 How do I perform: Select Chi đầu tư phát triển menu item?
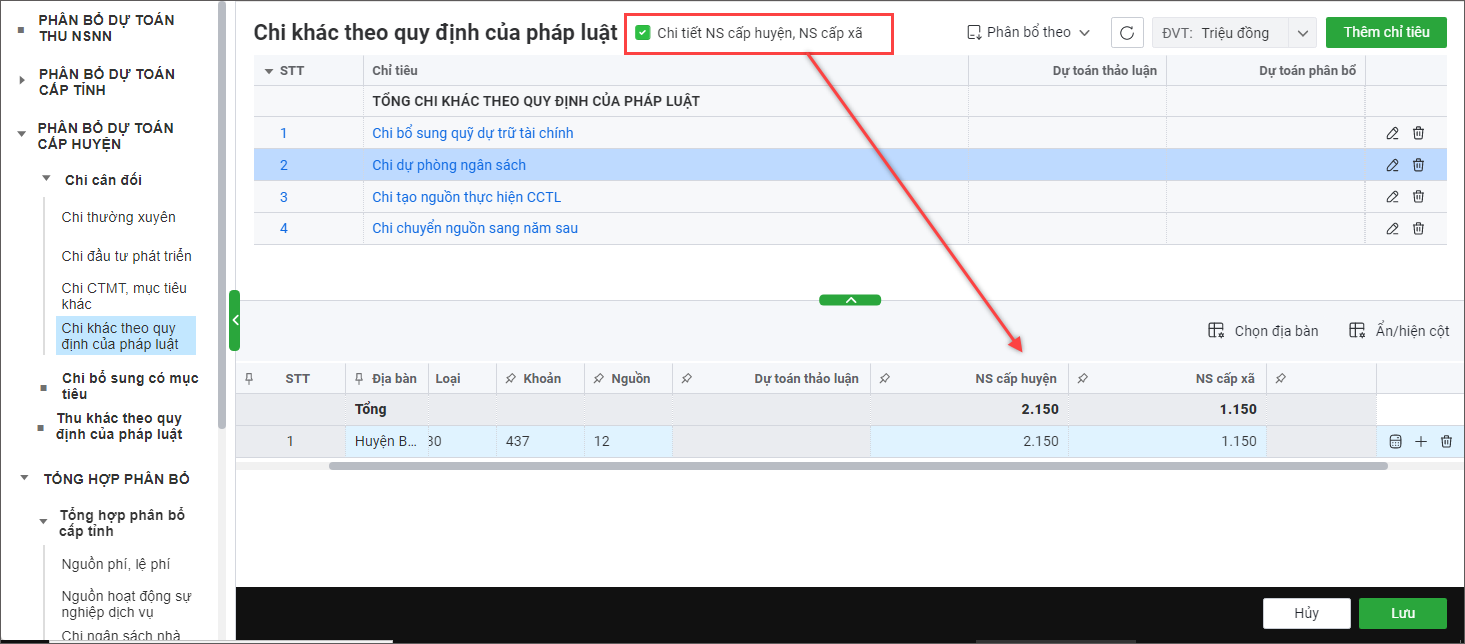click(x=126, y=256)
